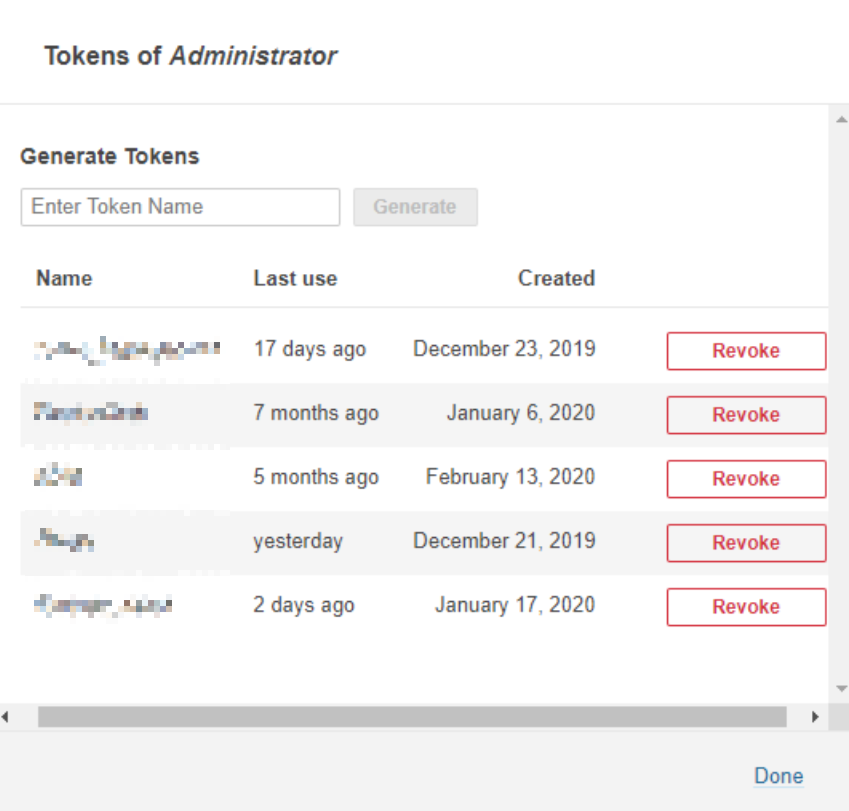This screenshot has height=811, width=849.
Task: Click the Name column header
Action: (x=64, y=278)
